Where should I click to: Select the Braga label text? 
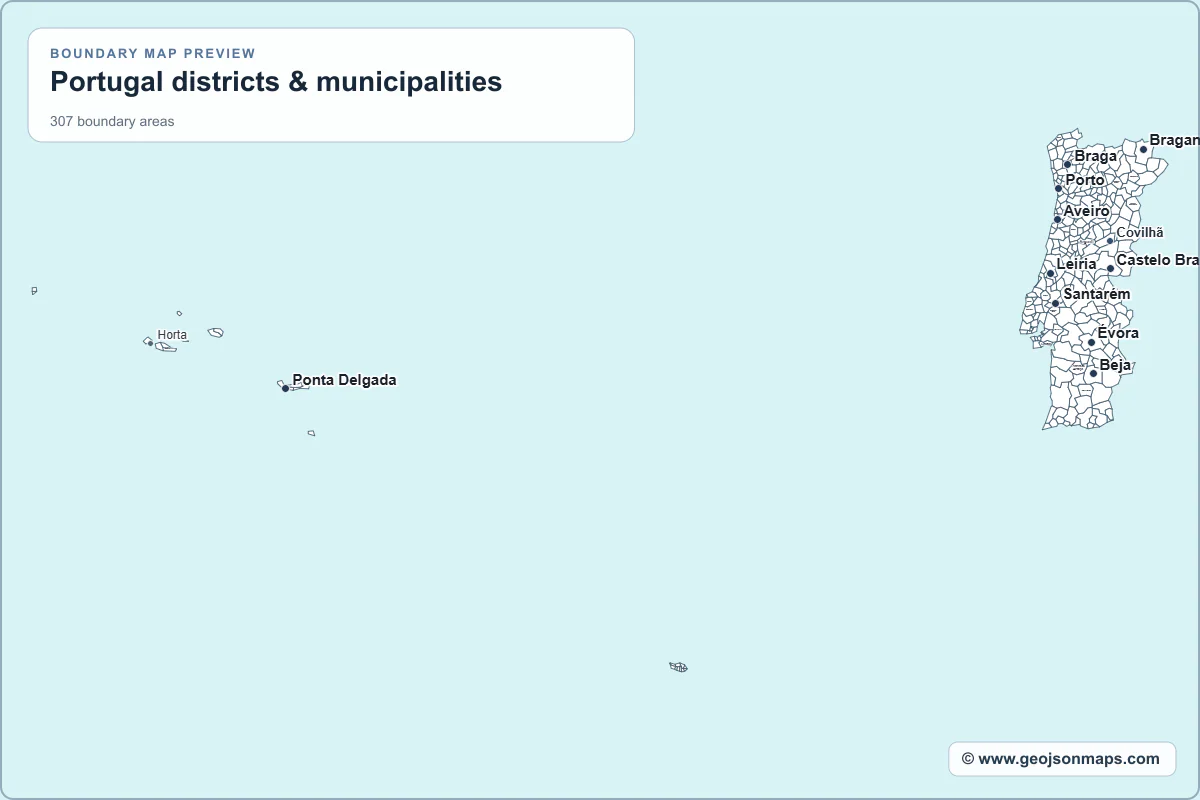[x=1096, y=156]
